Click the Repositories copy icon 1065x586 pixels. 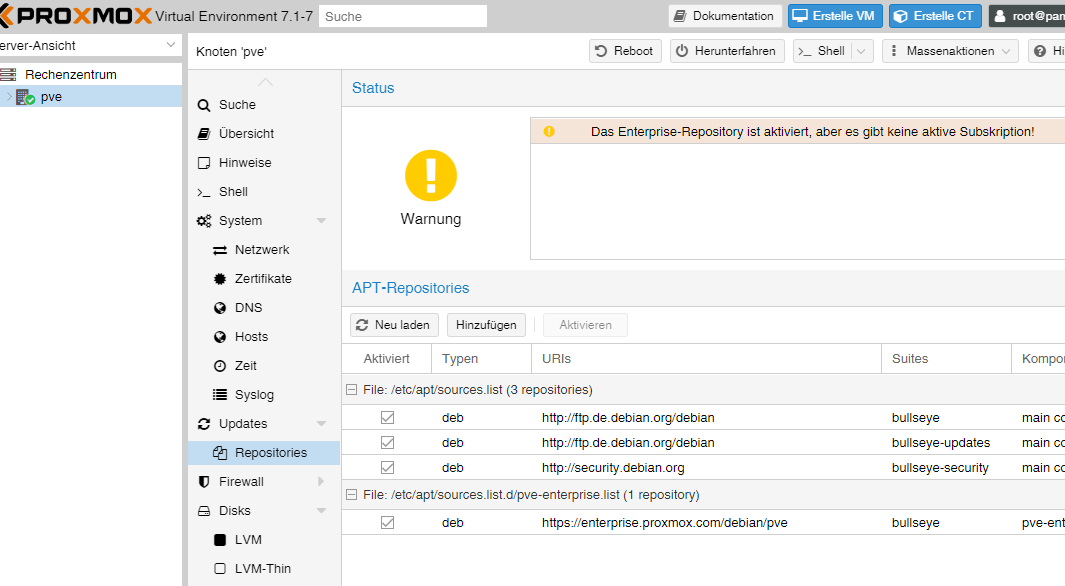[x=220, y=453]
